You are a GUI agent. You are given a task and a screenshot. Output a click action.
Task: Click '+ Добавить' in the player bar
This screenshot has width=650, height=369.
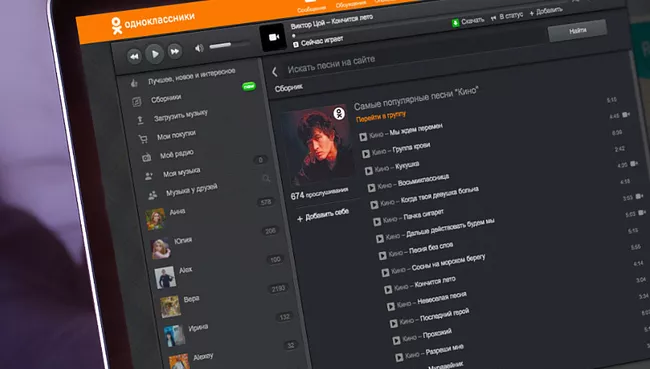546,12
